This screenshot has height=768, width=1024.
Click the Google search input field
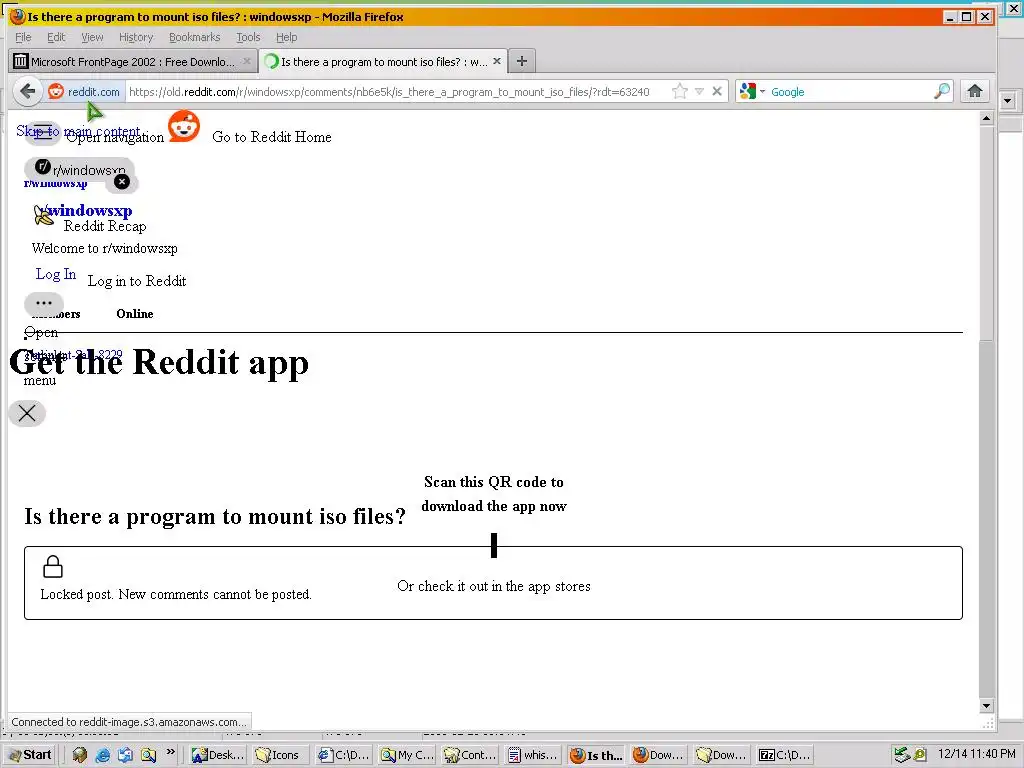pyautogui.click(x=850, y=92)
